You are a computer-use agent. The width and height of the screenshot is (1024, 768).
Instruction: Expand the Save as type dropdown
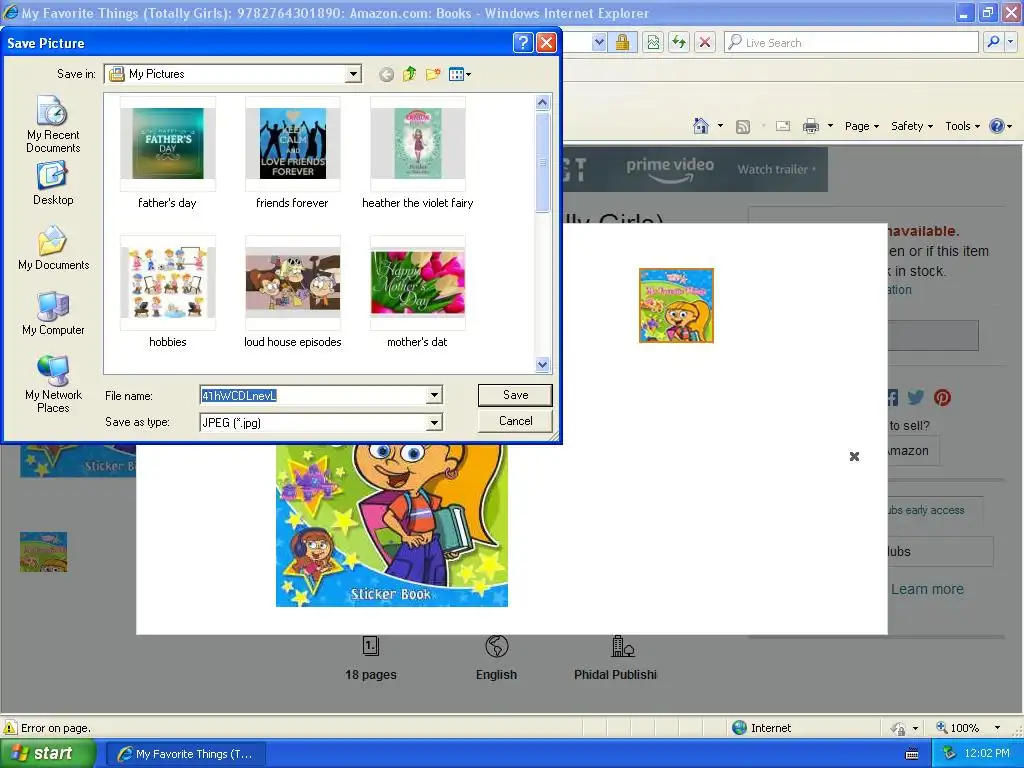pos(434,423)
